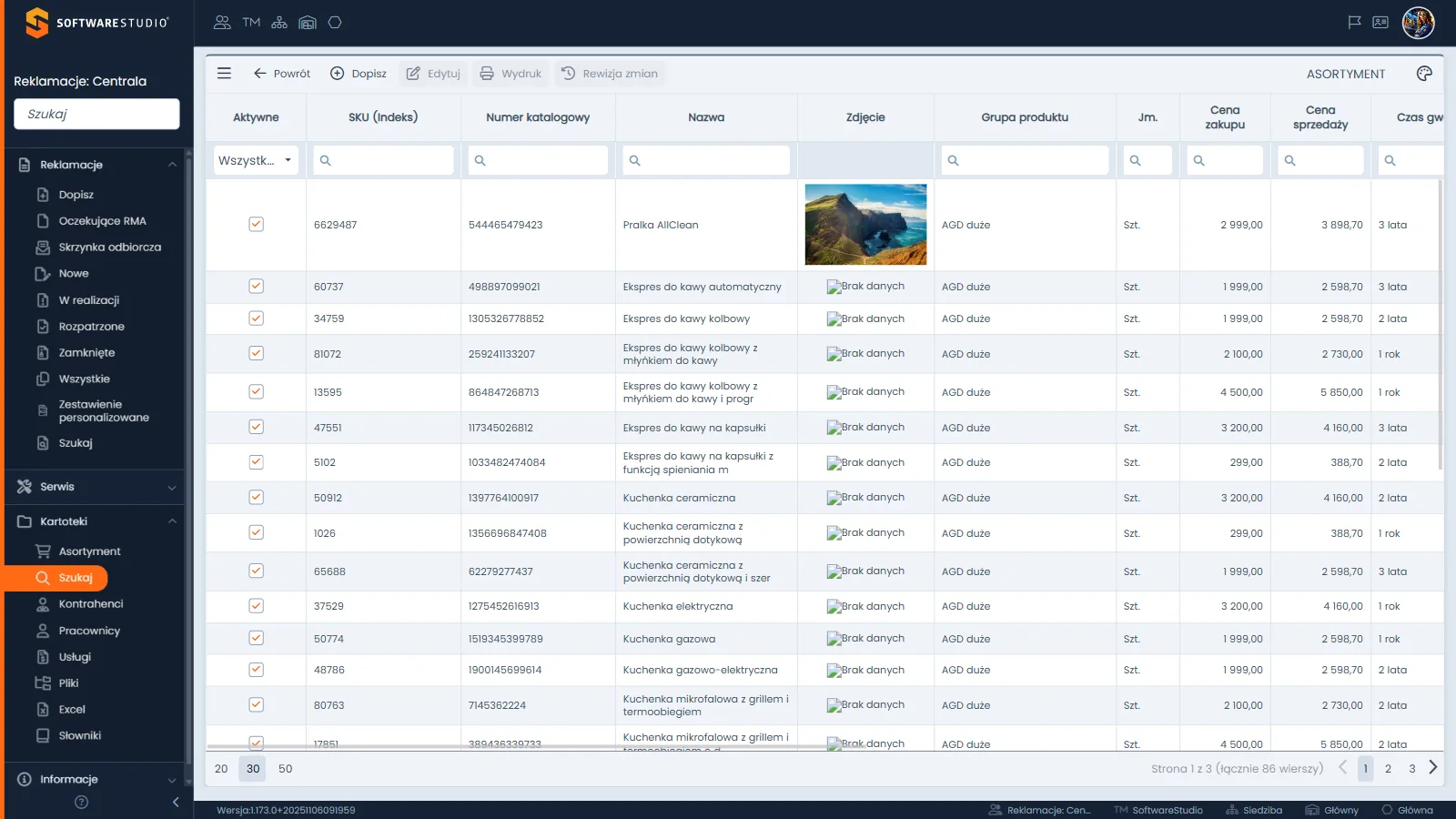Image resolution: width=1456 pixels, height=819 pixels.
Task: Expand the Informacje sidebar section
Action: point(96,780)
